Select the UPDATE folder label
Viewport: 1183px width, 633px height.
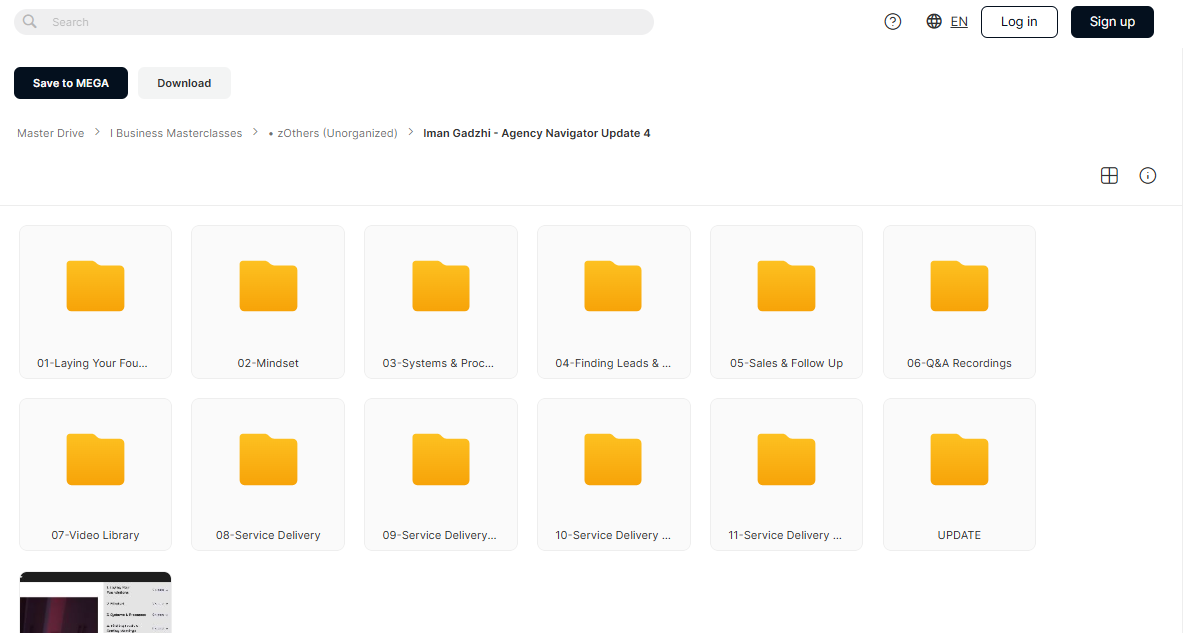point(959,535)
